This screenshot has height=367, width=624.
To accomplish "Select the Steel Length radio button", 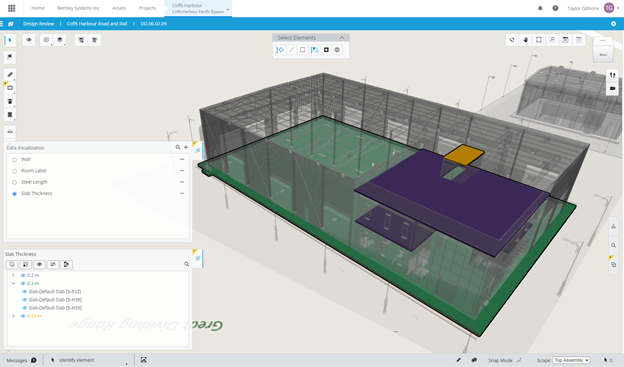I will pyautogui.click(x=14, y=182).
